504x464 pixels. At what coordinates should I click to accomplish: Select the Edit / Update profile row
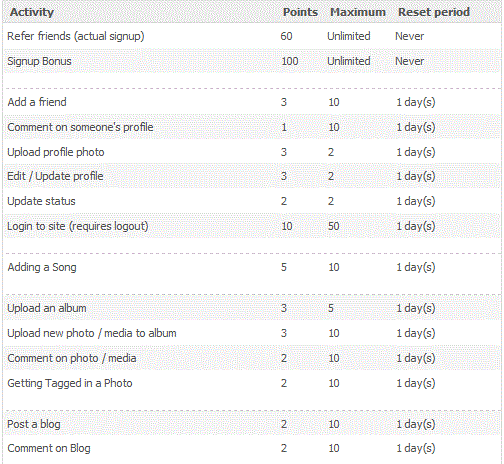pyautogui.click(x=252, y=176)
